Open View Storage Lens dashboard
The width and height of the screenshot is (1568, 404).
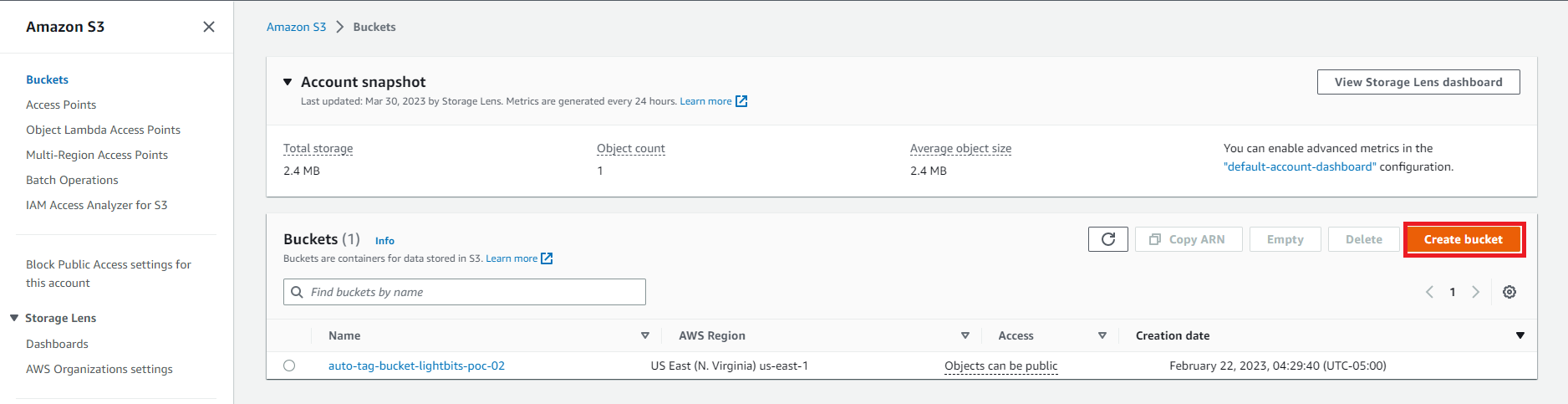(1418, 82)
